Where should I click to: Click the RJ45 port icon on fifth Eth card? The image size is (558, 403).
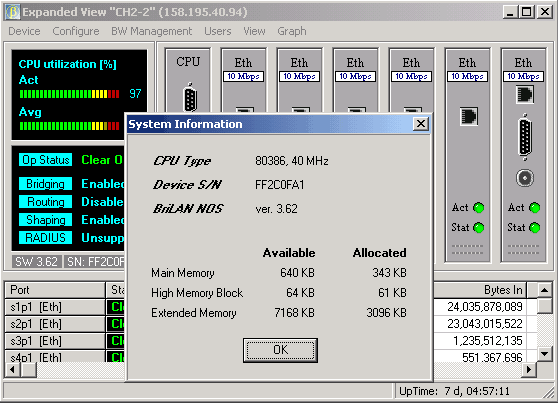point(468,116)
